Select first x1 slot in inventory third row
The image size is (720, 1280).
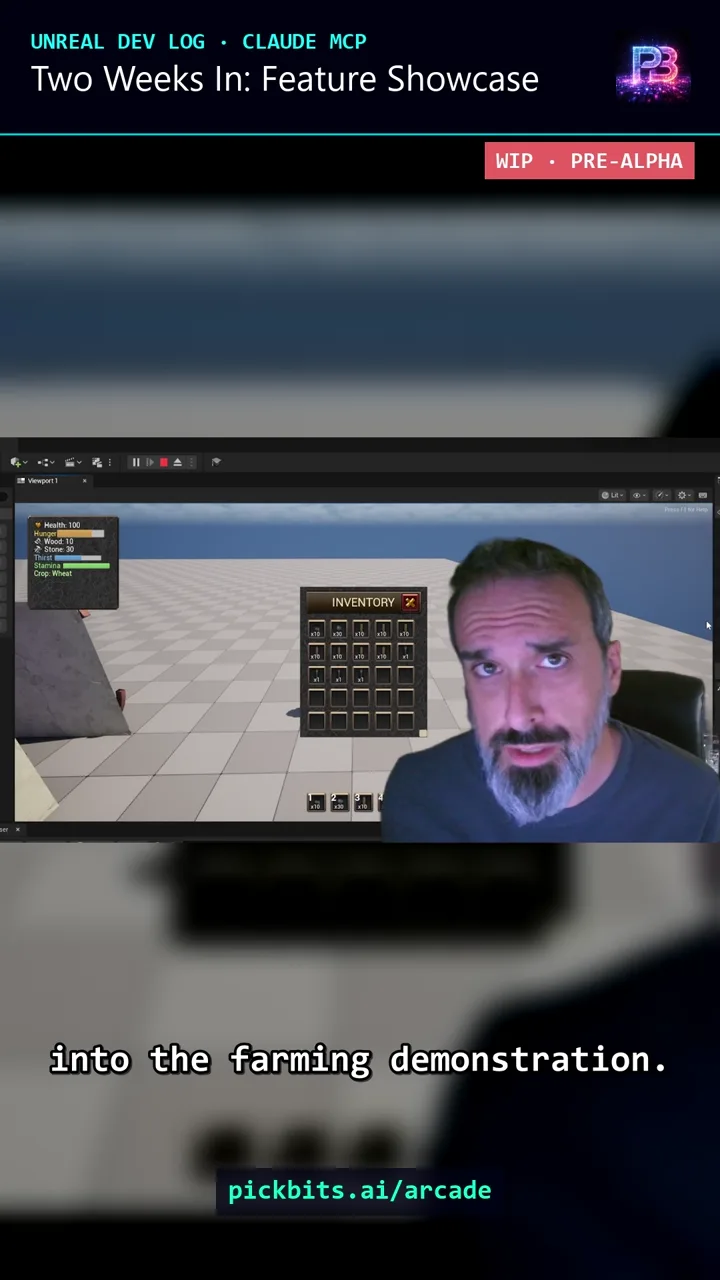coord(316,675)
